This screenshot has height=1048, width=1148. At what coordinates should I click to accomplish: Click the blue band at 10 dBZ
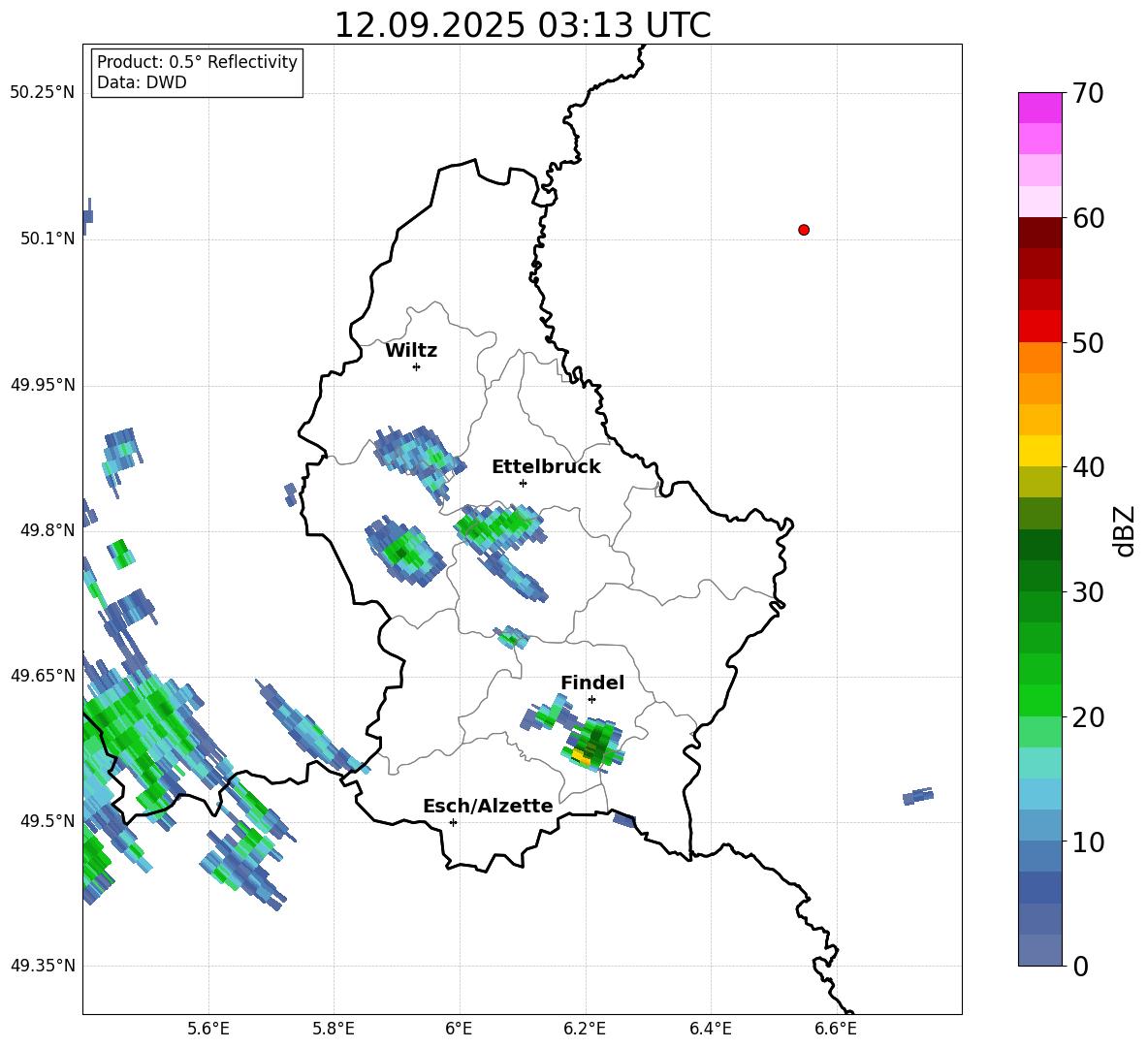click(x=1039, y=826)
